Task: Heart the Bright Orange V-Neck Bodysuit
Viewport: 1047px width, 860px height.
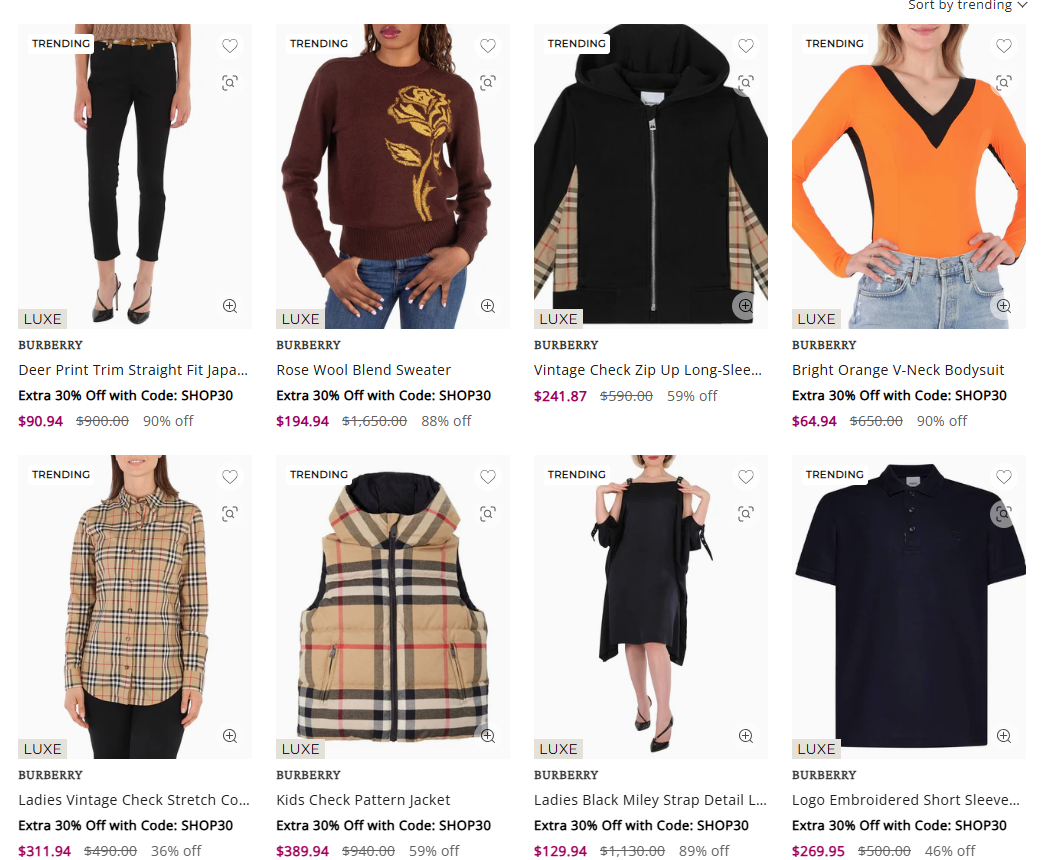Action: [x=1004, y=46]
